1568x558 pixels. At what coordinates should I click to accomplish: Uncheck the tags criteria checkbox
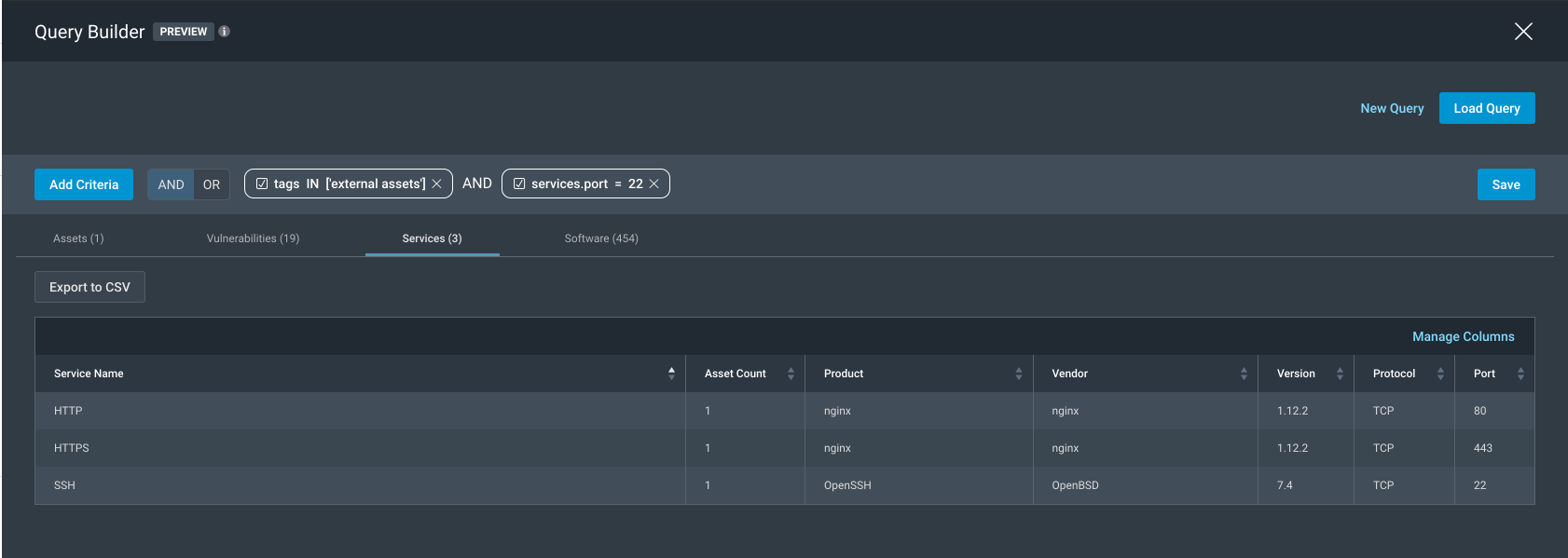(262, 184)
